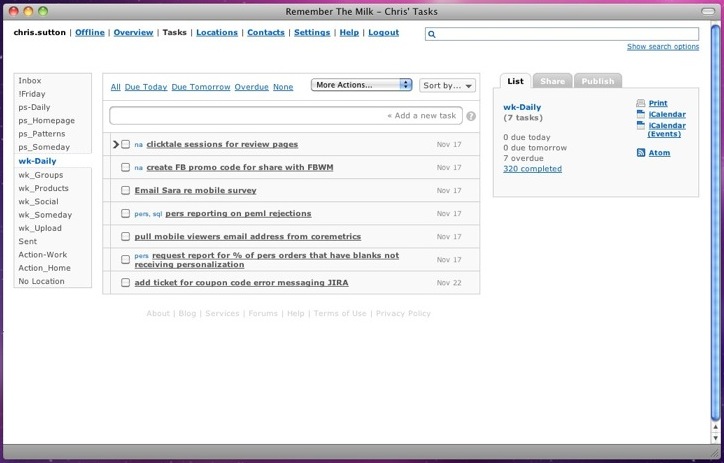
Task: Check the pers reporting on peml checkbox
Action: coord(126,214)
